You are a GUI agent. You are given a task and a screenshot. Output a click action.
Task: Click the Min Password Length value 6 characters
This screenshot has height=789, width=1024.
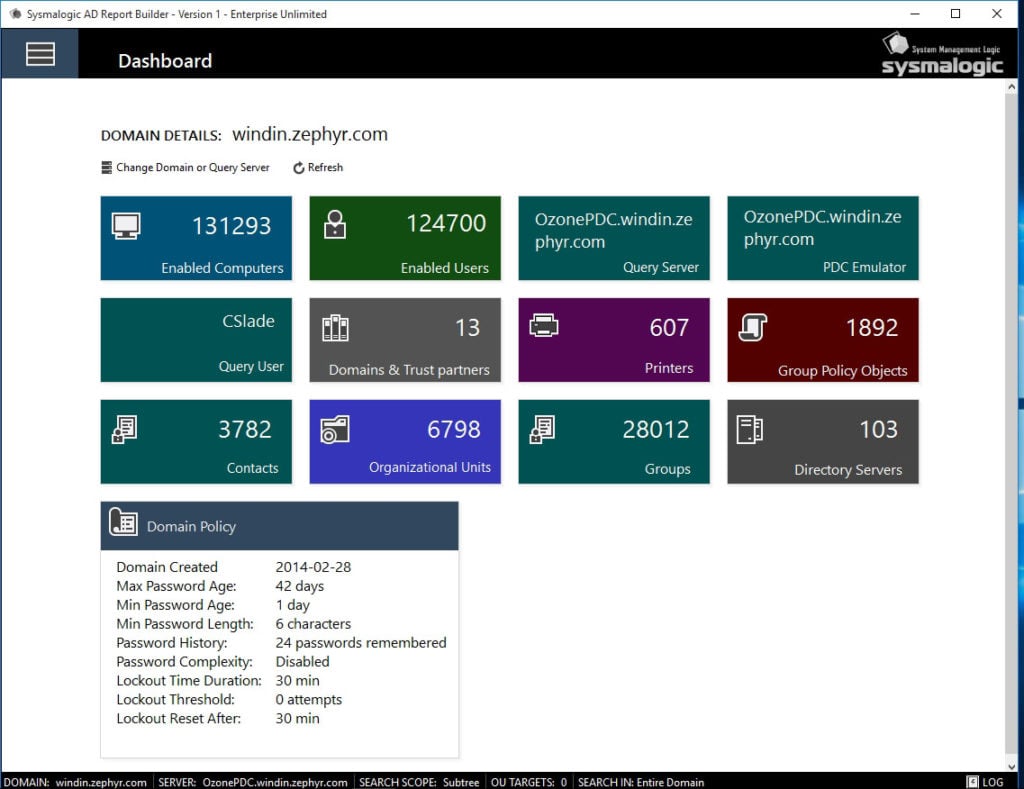(313, 624)
